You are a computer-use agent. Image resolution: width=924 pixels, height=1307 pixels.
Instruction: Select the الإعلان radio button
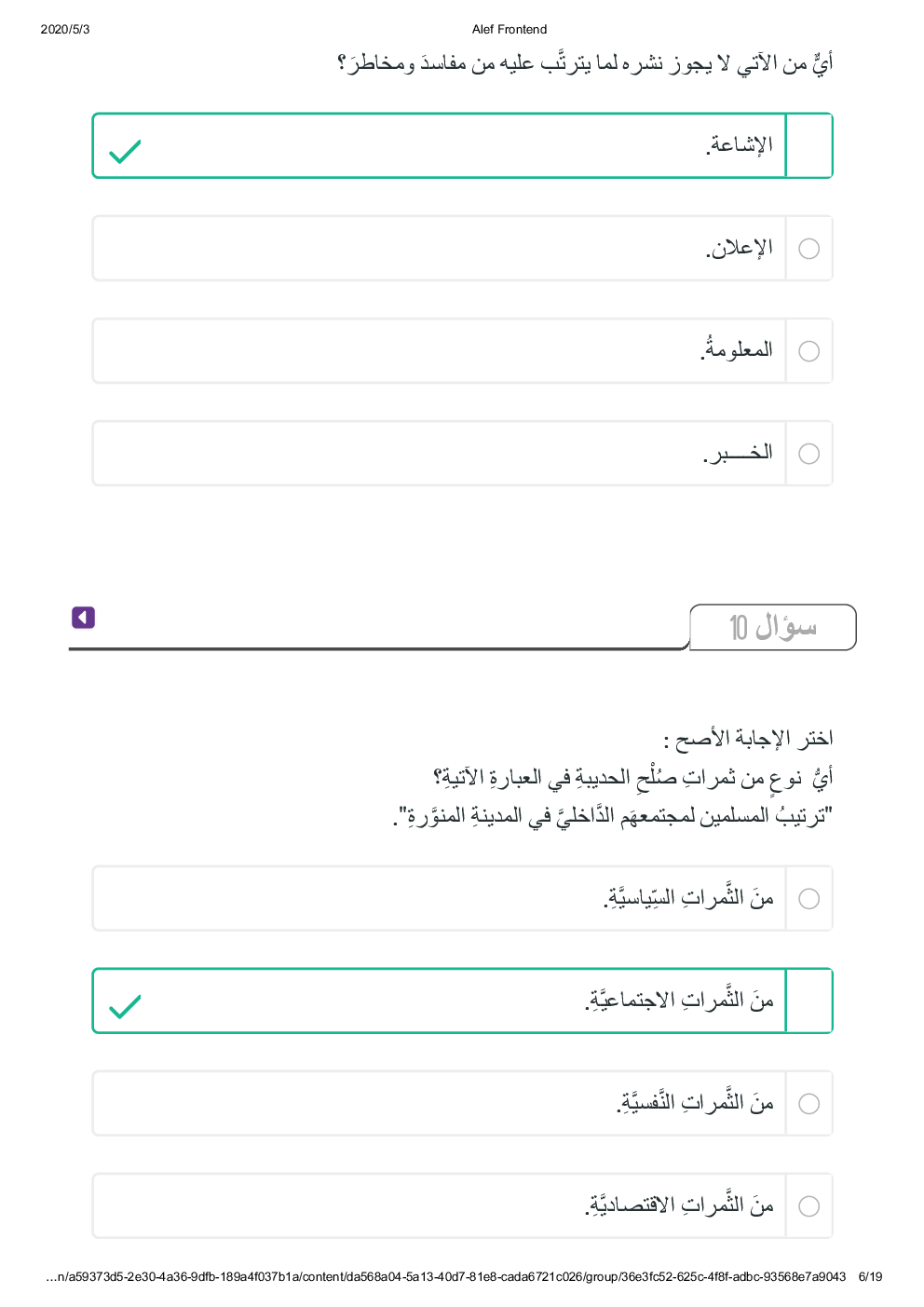pos(809,249)
